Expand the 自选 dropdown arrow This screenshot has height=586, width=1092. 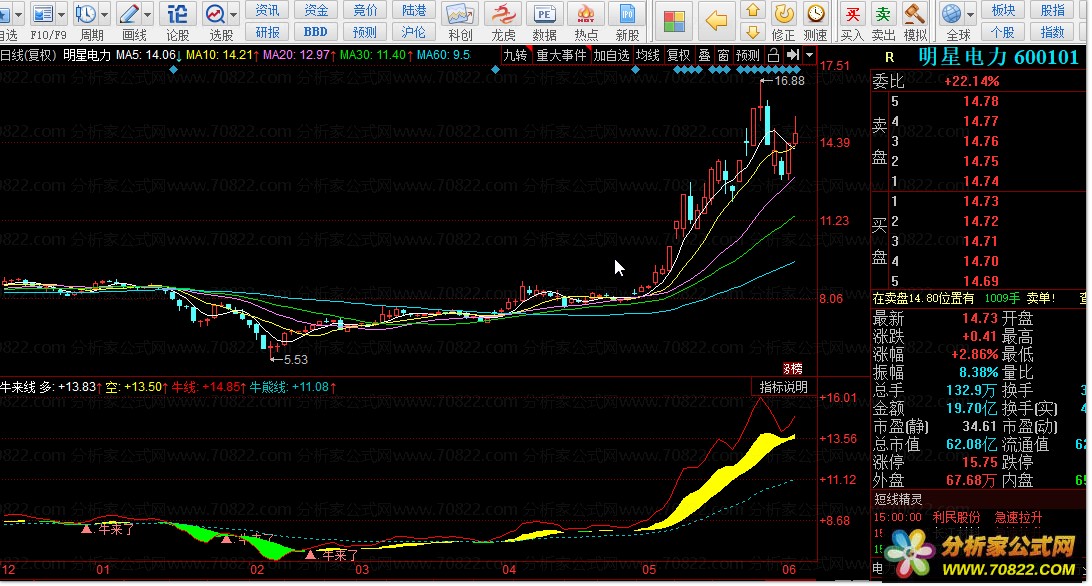coord(17,14)
